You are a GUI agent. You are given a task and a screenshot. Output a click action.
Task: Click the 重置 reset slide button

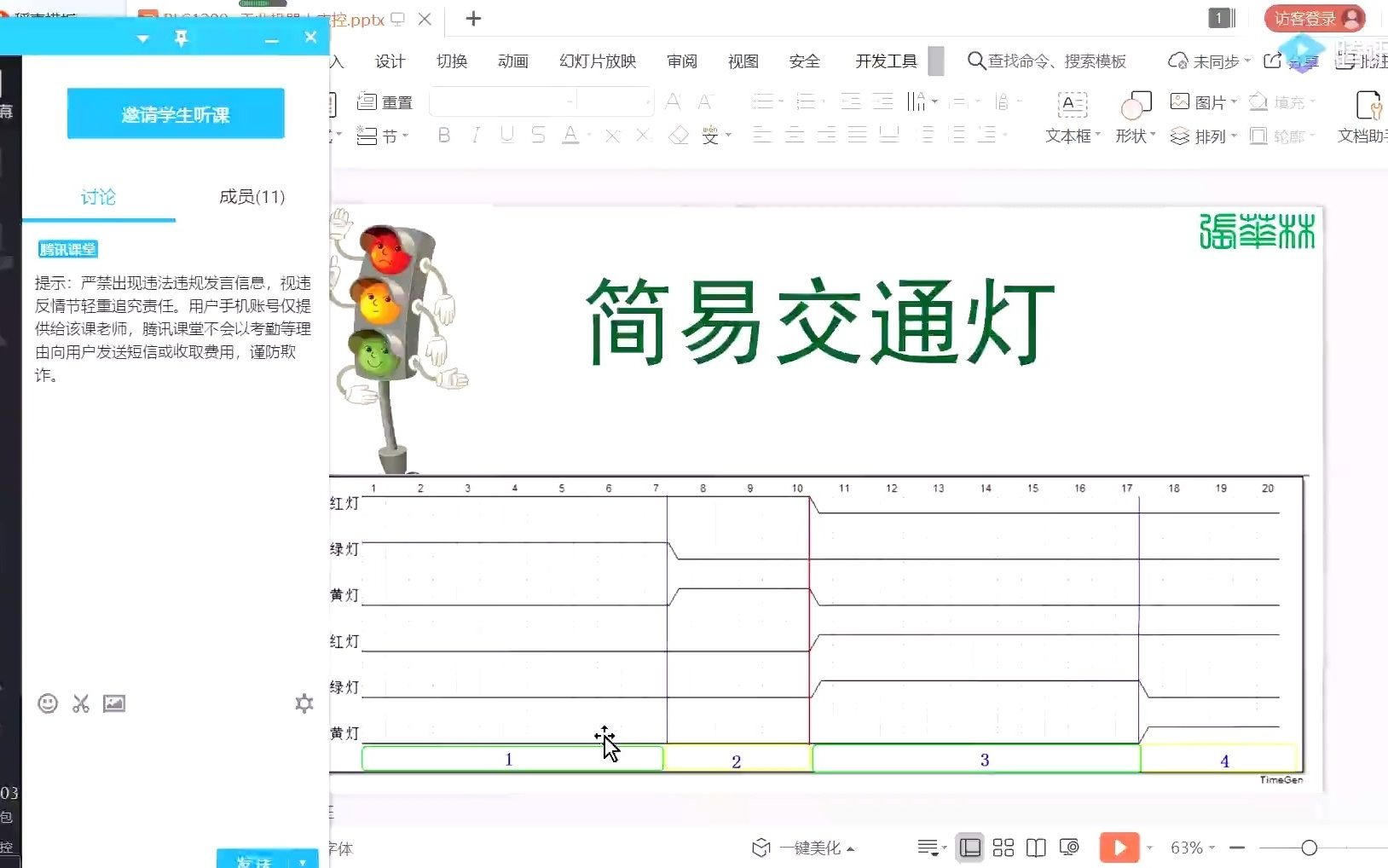pos(385,102)
